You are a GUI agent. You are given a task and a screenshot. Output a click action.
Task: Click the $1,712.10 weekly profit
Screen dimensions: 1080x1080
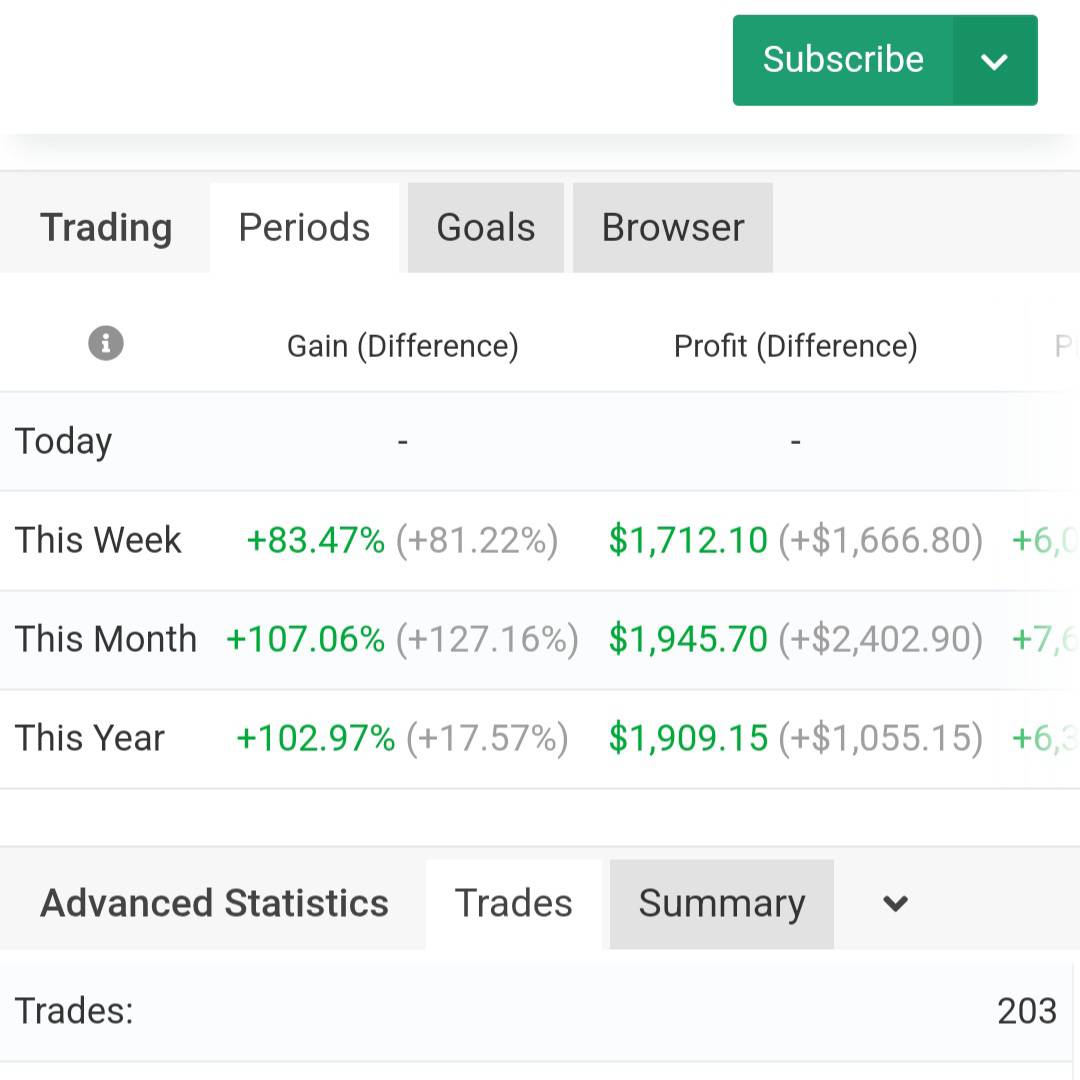click(688, 541)
